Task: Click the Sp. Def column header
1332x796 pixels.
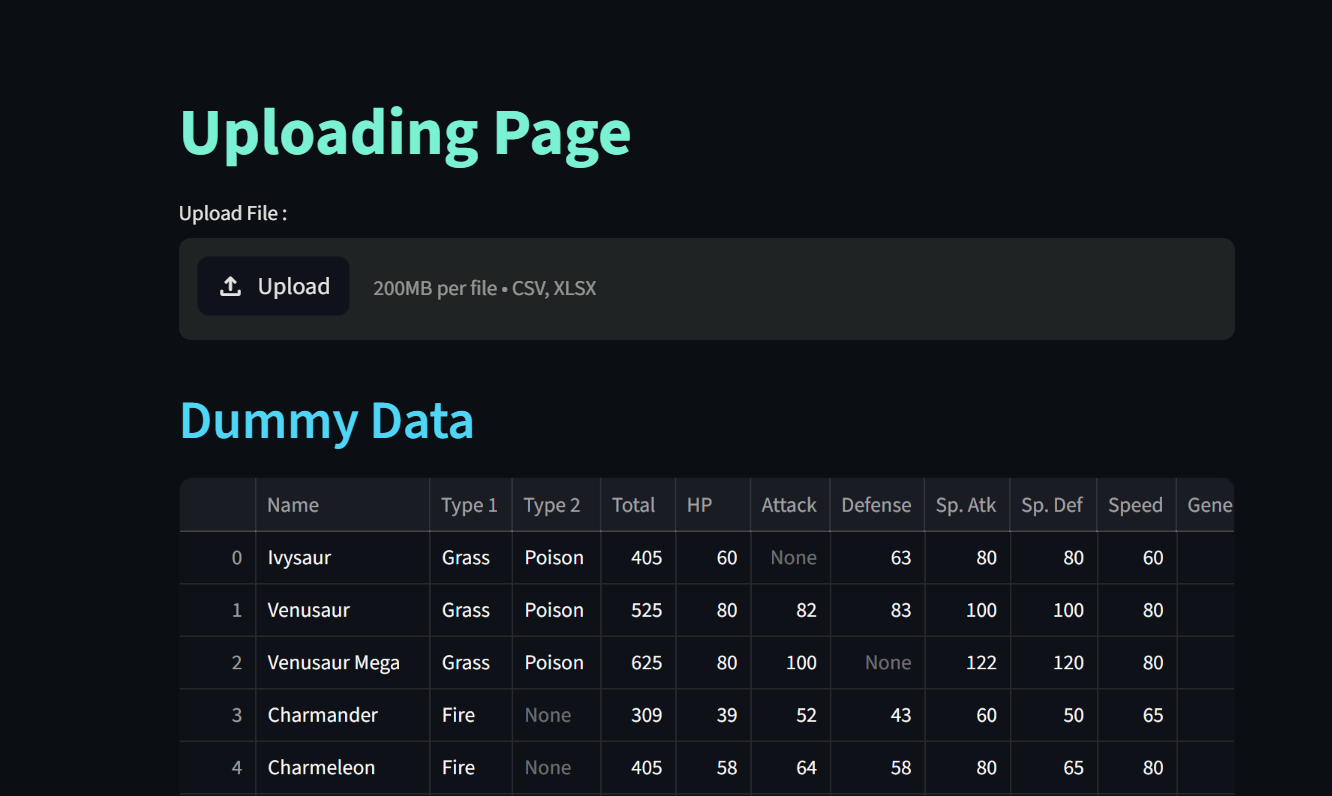Action: click(x=1052, y=505)
